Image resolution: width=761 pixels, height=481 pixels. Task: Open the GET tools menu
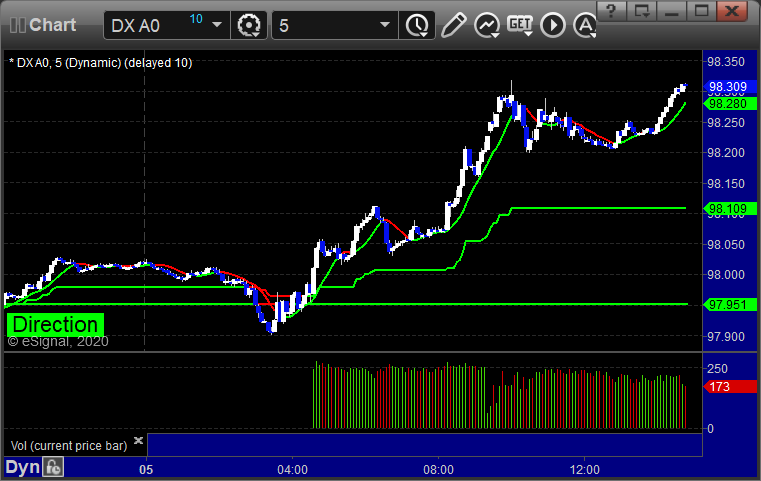[x=520, y=25]
